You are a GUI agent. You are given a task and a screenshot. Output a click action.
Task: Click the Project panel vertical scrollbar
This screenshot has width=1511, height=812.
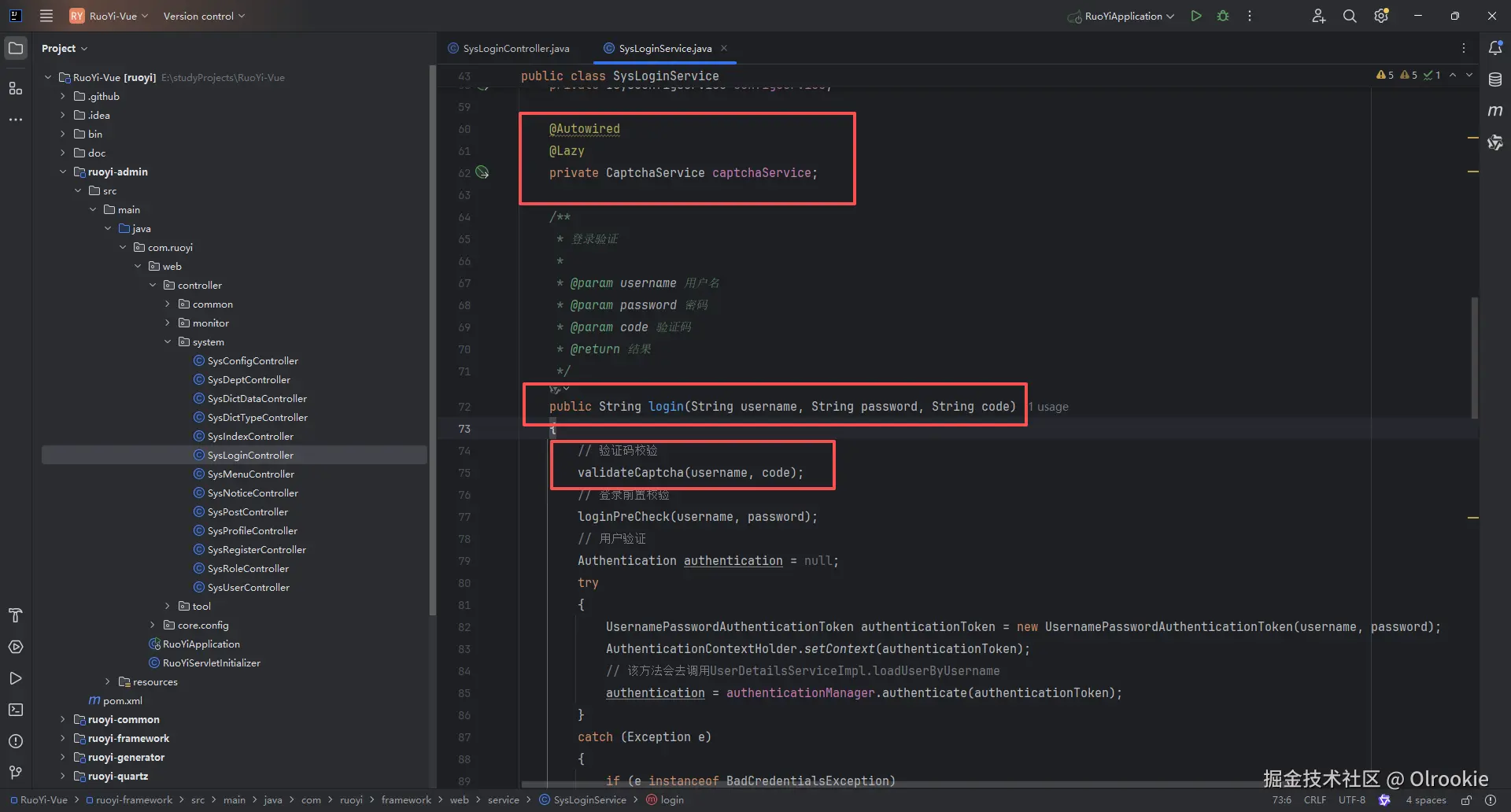pyautogui.click(x=432, y=340)
